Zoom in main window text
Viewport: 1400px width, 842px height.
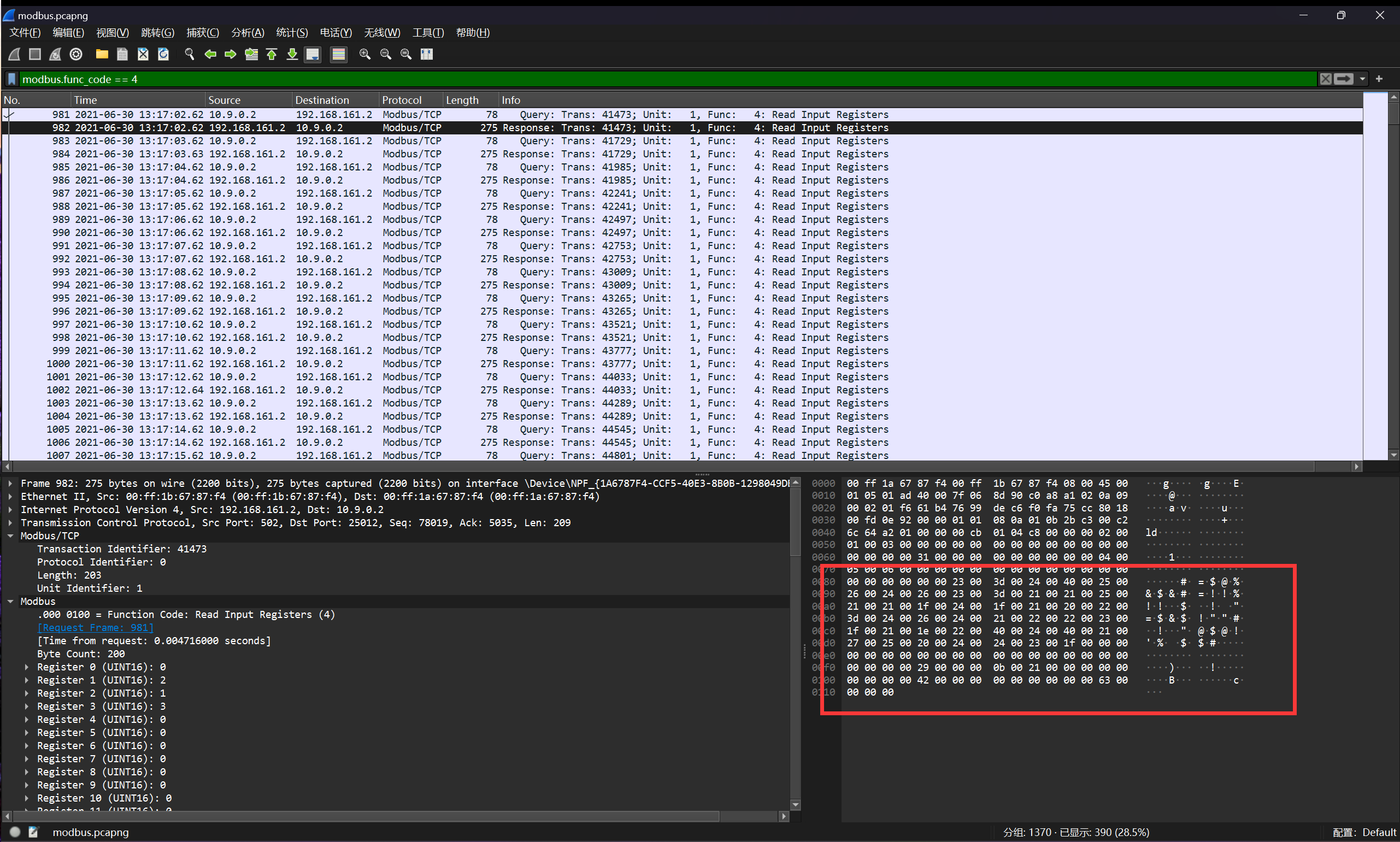364,55
